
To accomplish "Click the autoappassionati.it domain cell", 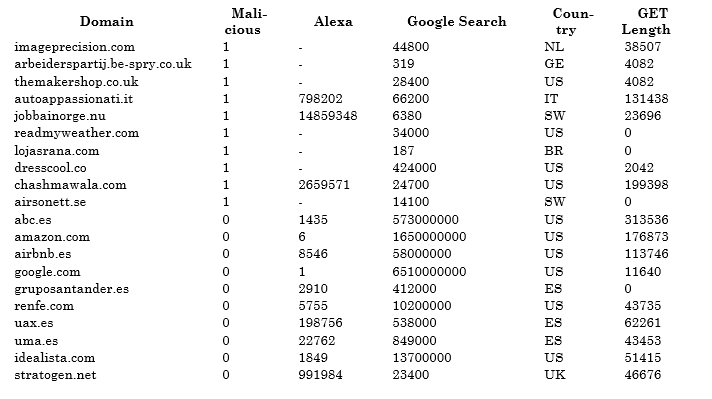I will tap(74, 99).
